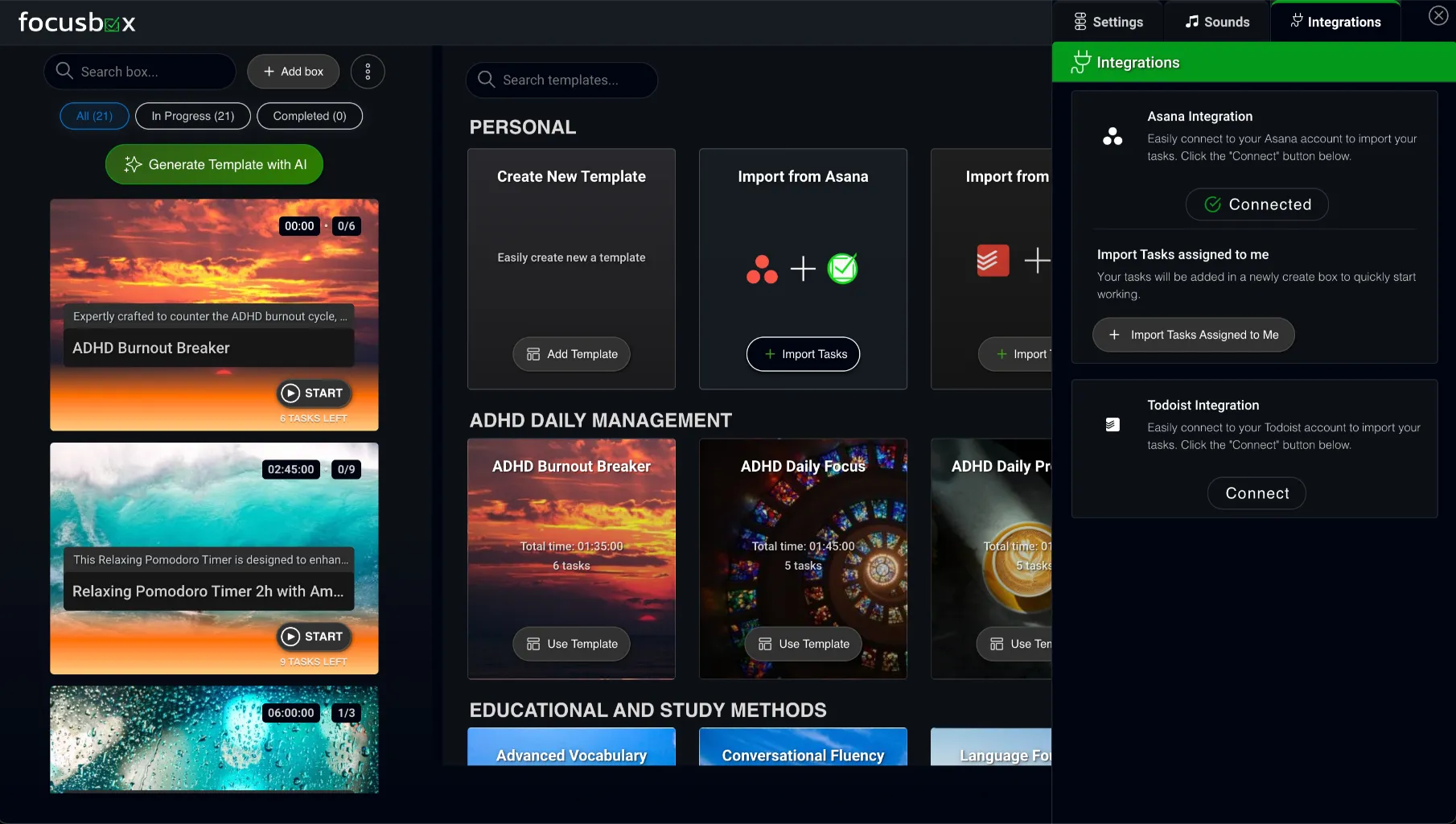Toggle the Asana Connected status button
The image size is (1456, 824).
point(1257,204)
